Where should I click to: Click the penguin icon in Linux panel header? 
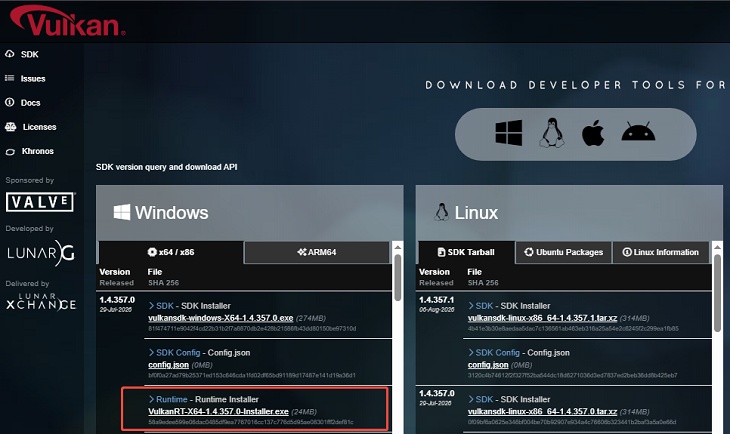click(x=441, y=212)
